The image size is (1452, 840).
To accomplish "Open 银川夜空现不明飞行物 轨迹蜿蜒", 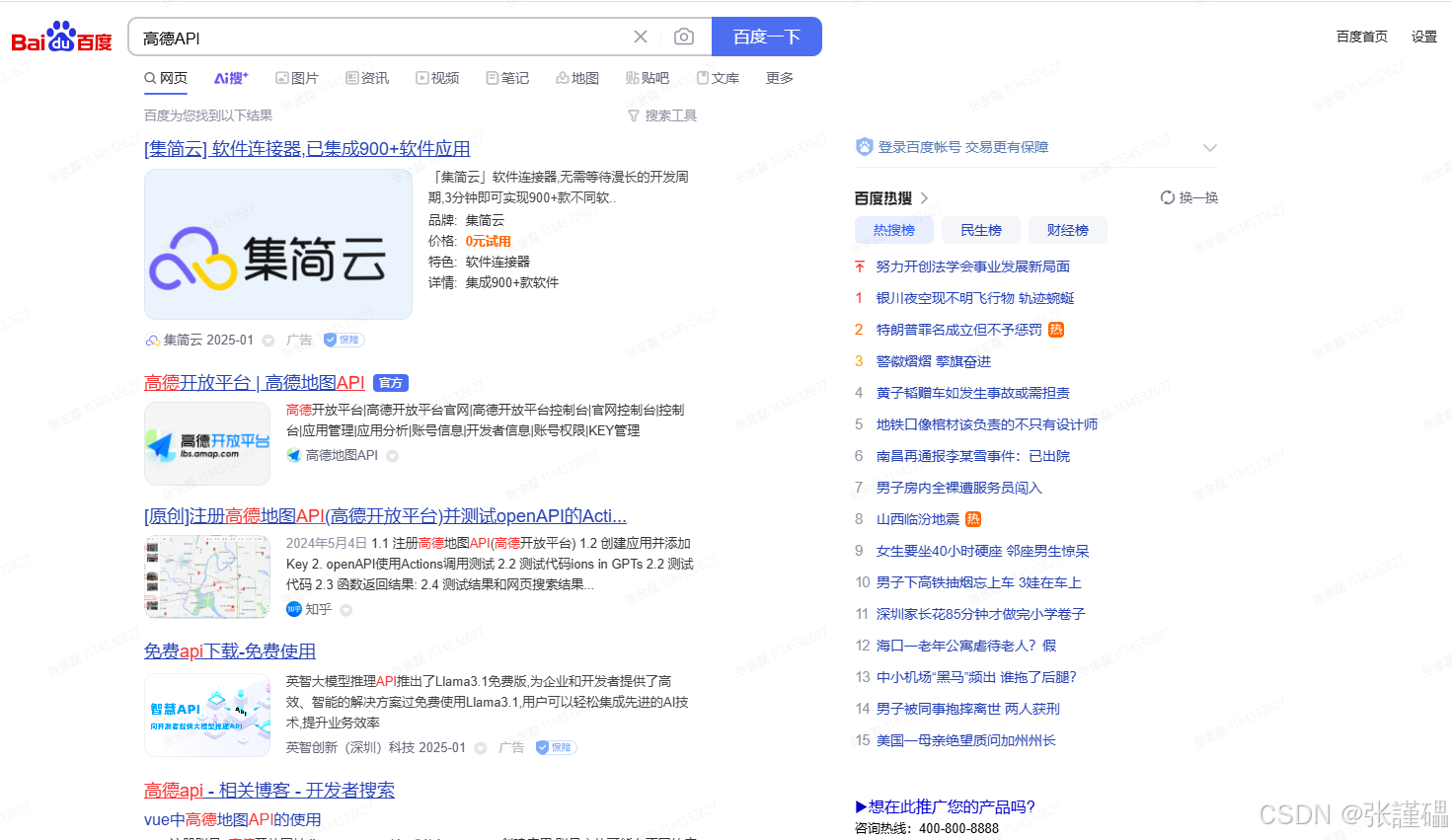I will pyautogui.click(x=975, y=298).
